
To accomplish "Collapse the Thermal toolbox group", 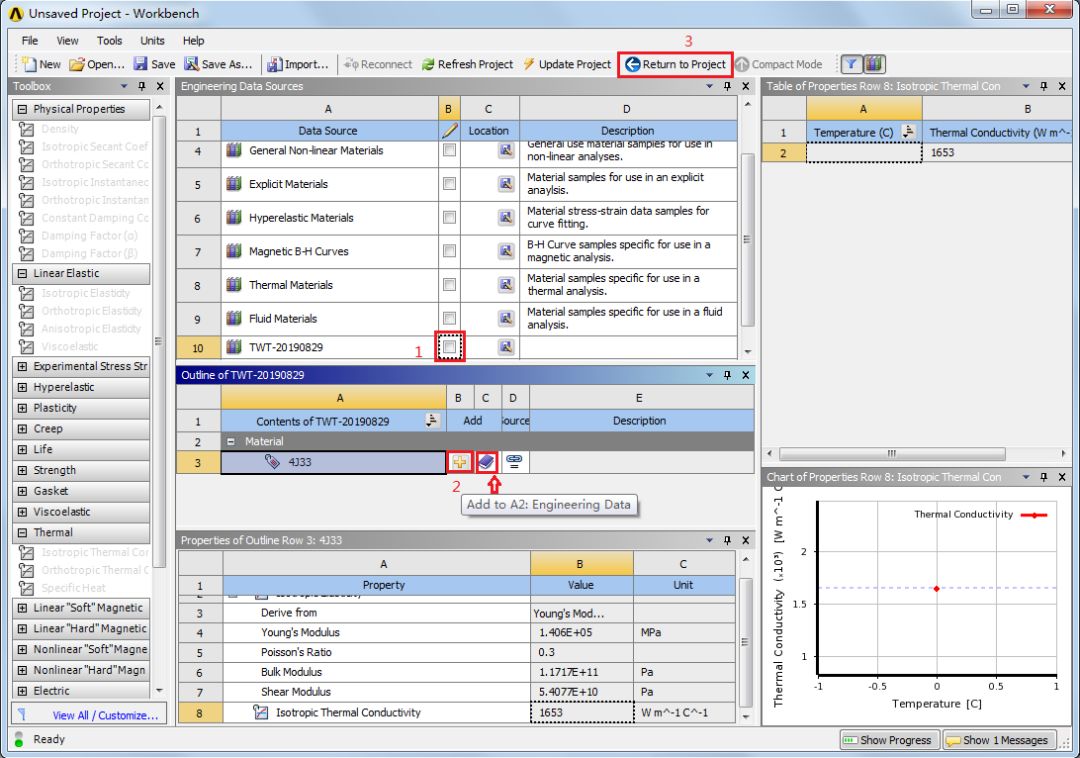I will click(22, 532).
